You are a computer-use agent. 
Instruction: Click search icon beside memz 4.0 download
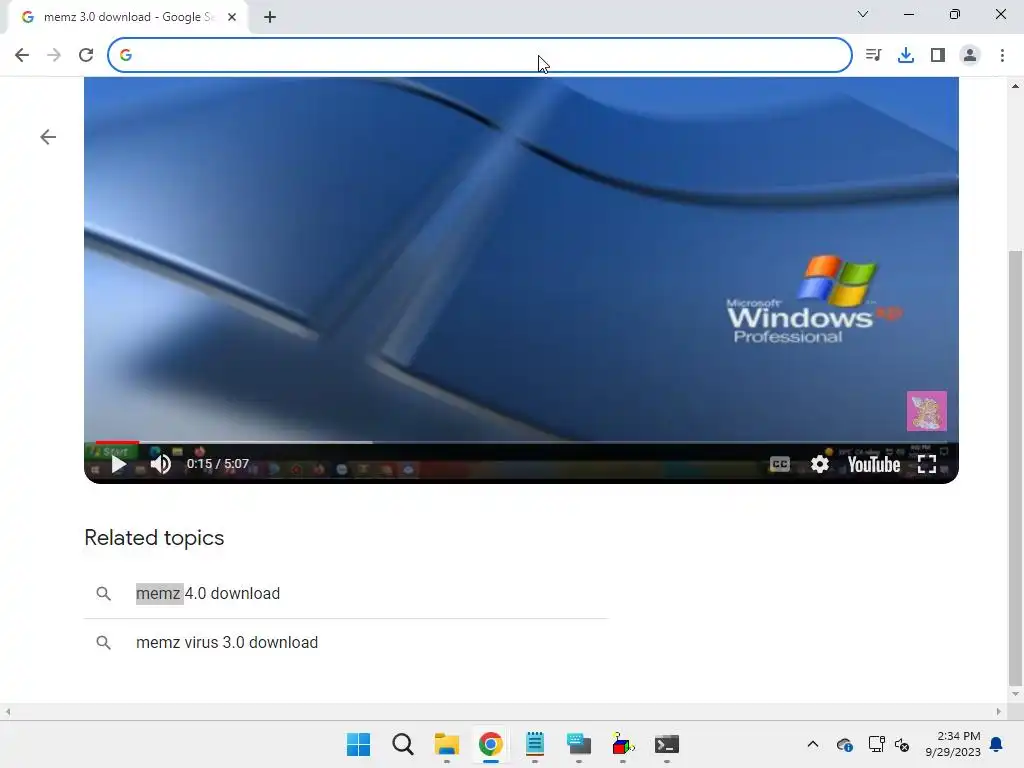[x=103, y=593]
